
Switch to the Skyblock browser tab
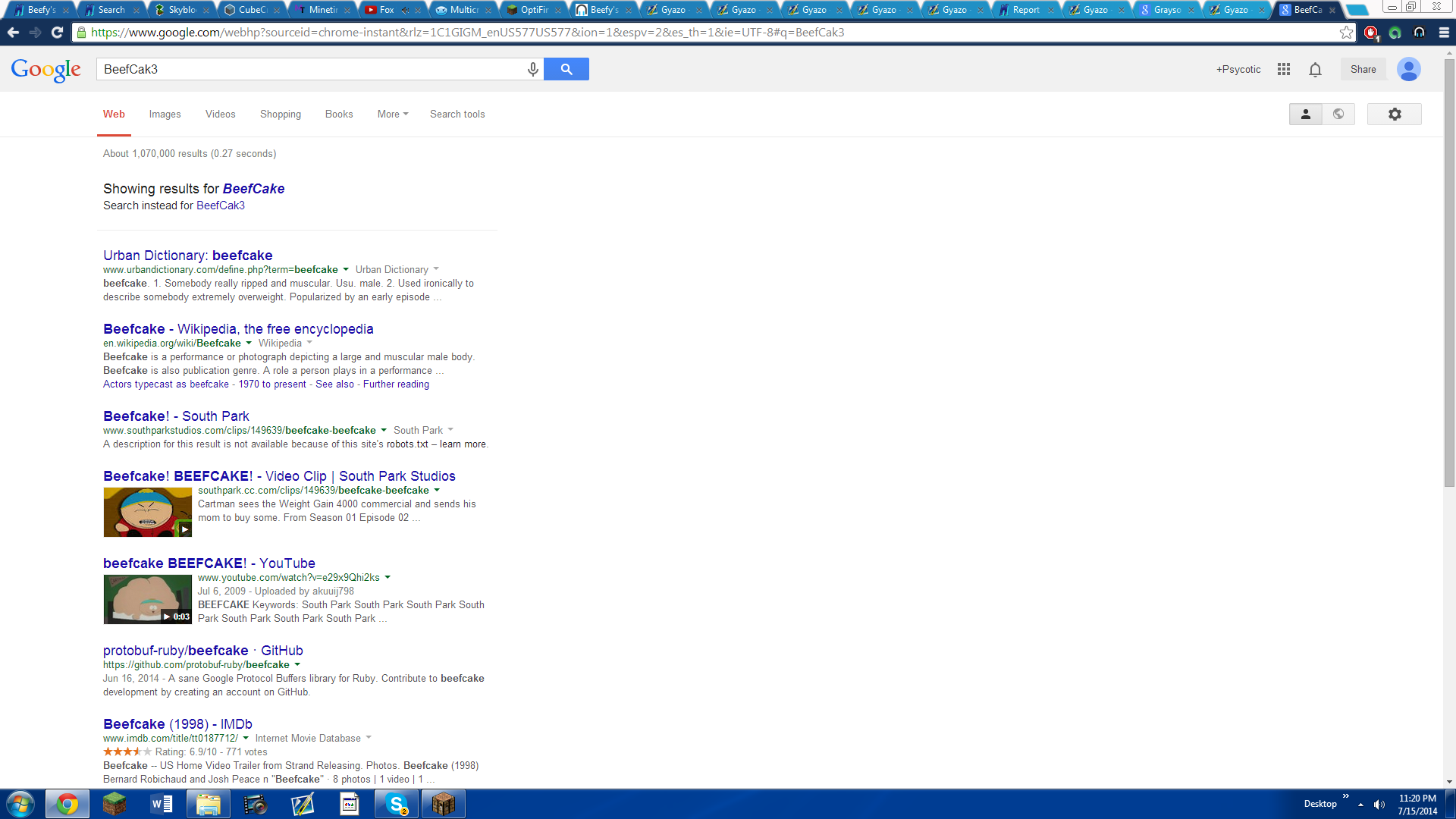(x=182, y=10)
